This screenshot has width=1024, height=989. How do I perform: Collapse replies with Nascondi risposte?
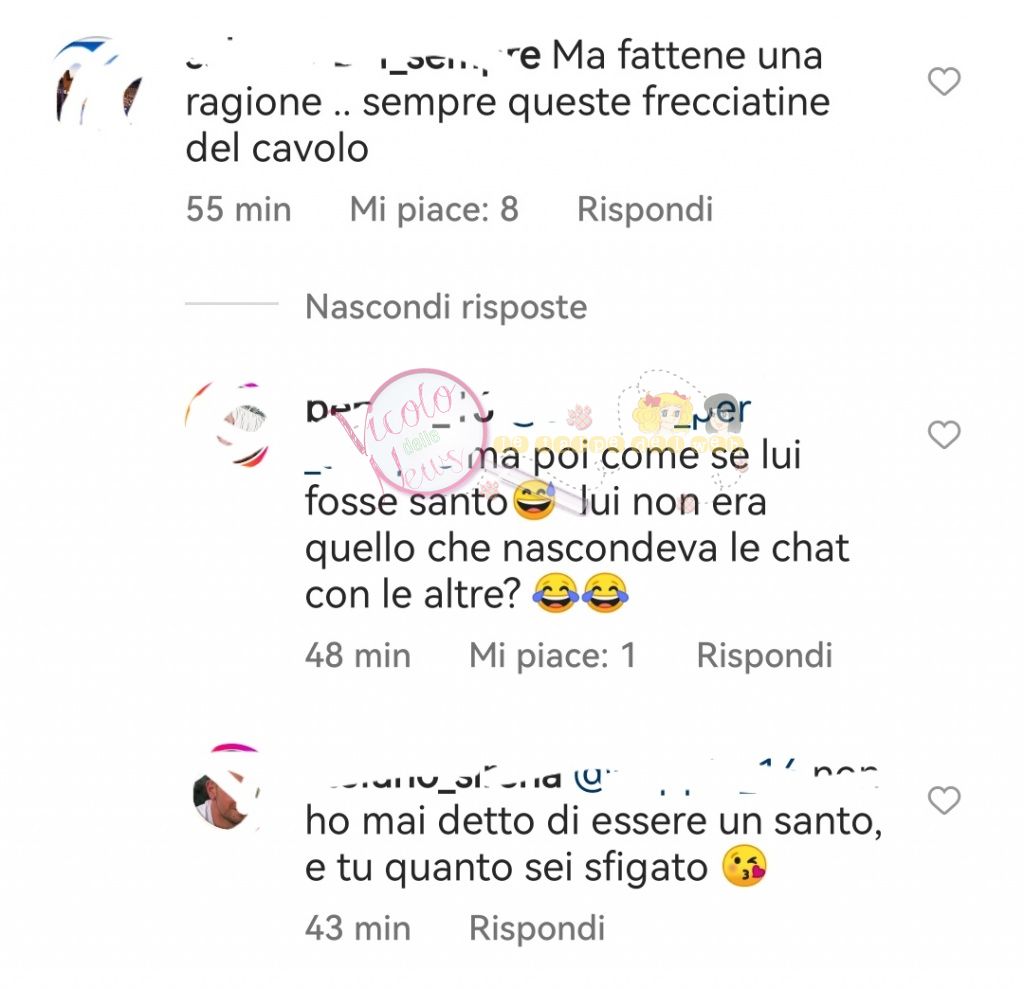446,306
